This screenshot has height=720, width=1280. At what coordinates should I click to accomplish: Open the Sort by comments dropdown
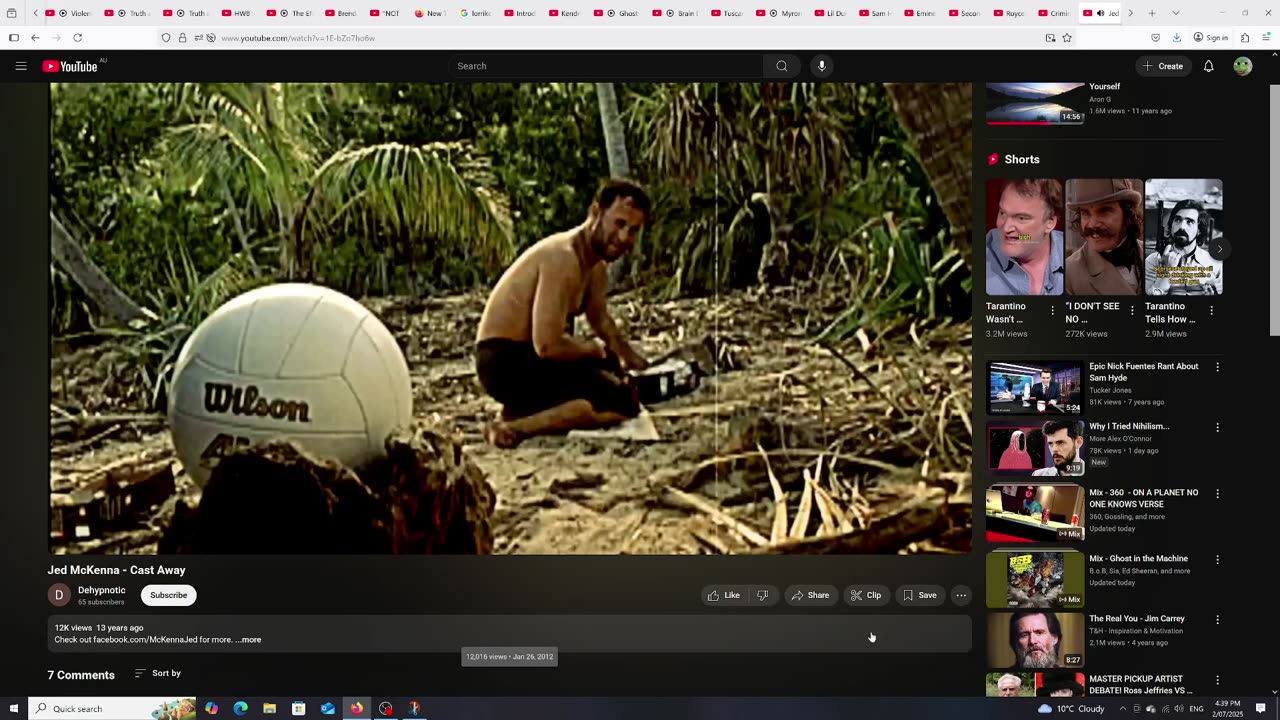click(x=158, y=673)
